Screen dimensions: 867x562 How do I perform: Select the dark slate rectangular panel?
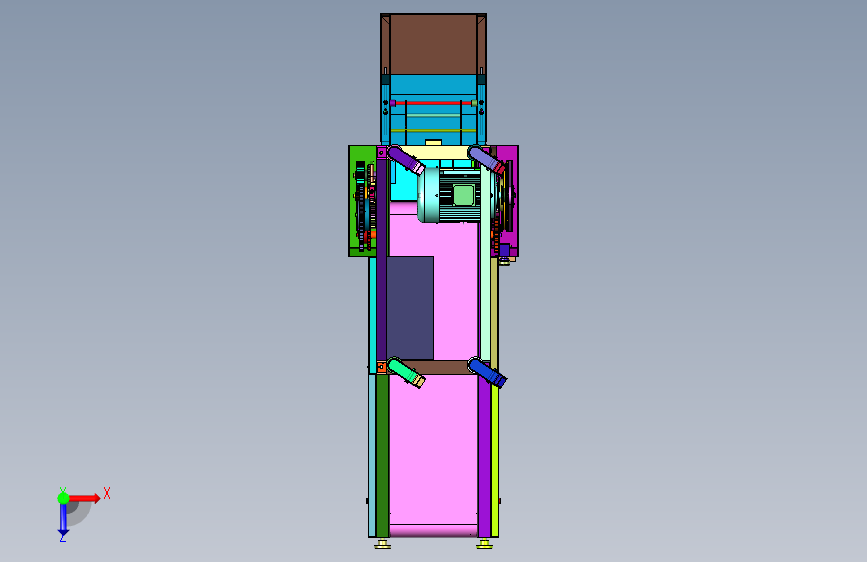coord(410,308)
